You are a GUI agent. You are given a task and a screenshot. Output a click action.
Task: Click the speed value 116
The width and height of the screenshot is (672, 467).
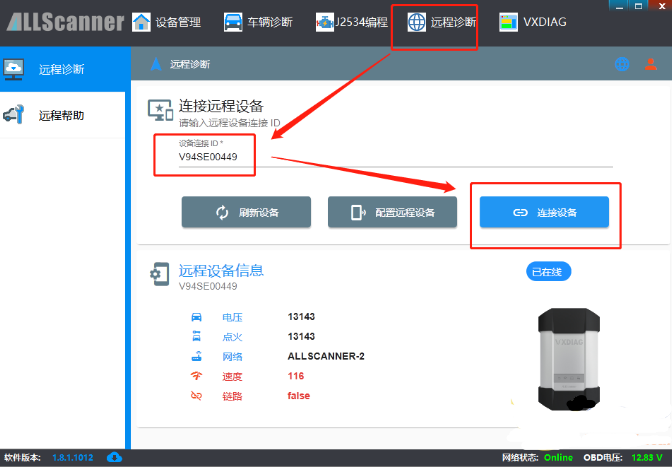click(296, 376)
